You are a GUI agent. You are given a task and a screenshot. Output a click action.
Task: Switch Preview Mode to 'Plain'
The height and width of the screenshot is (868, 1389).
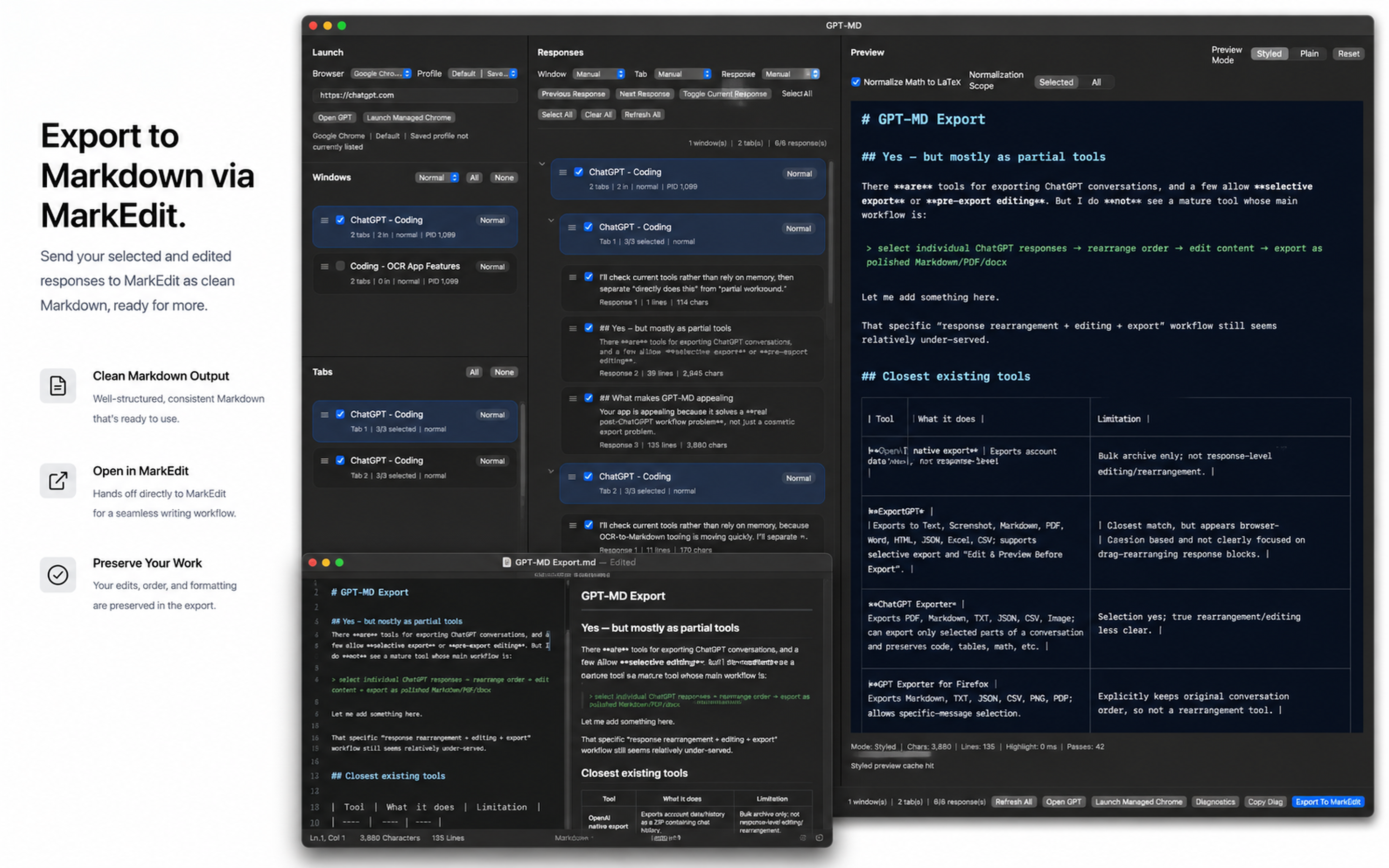[x=1309, y=54]
